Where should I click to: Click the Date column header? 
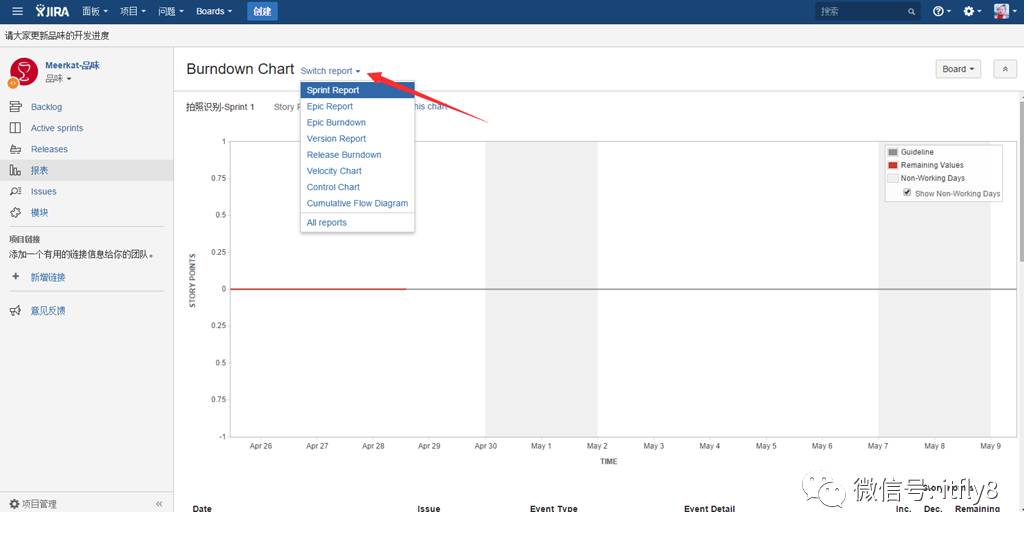pos(202,508)
